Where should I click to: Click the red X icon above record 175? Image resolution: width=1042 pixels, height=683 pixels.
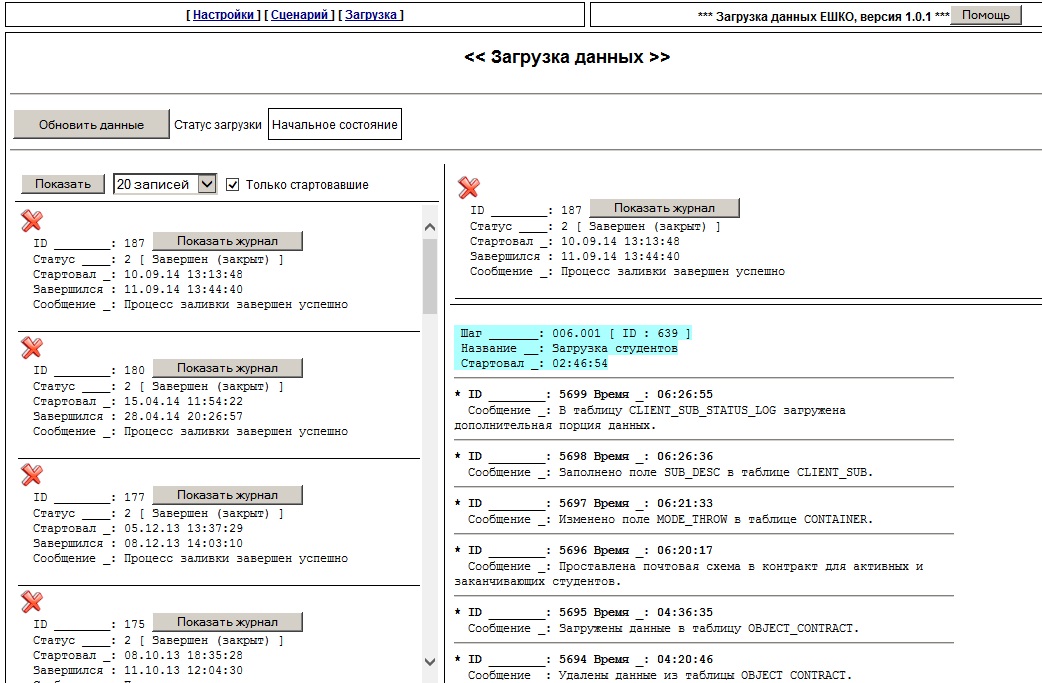coord(32,601)
